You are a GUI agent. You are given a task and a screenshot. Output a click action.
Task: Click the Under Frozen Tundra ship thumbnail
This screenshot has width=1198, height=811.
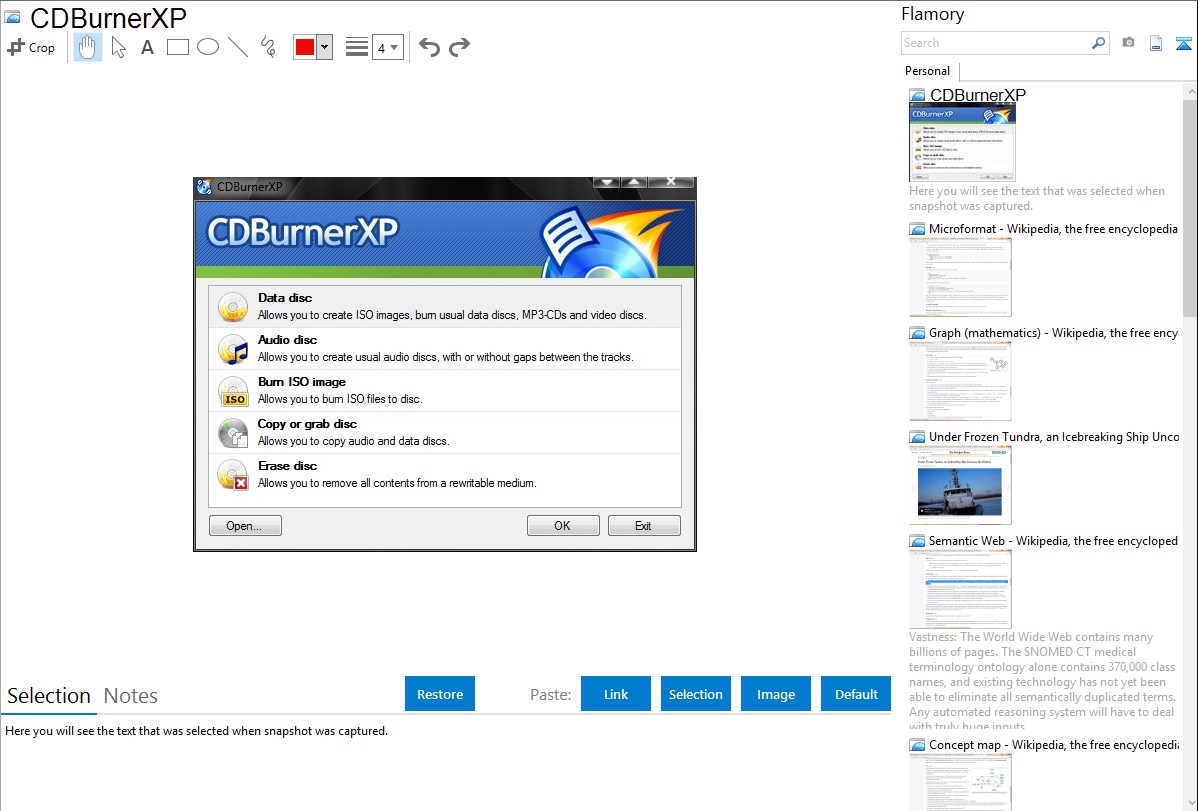(x=960, y=485)
